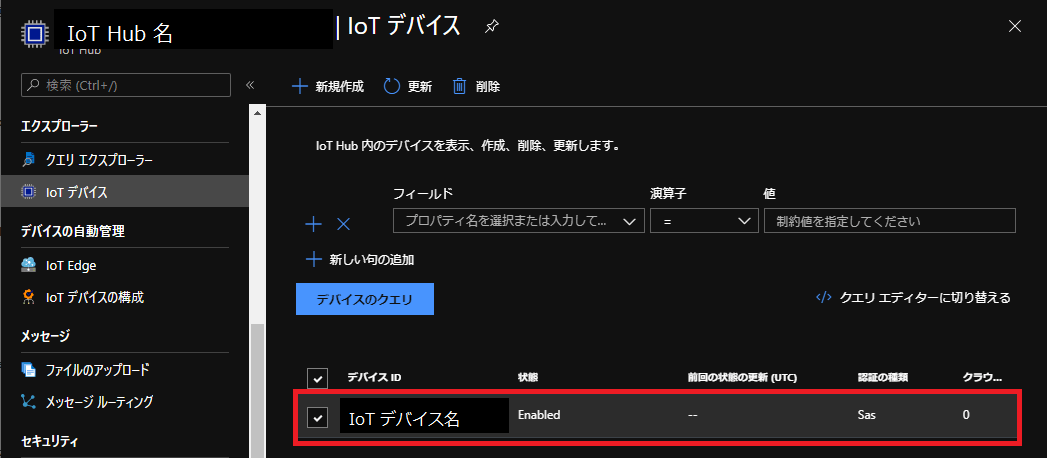The image size is (1047, 458).
Task: Click the IoT device configuration icon
Action: tap(29, 298)
